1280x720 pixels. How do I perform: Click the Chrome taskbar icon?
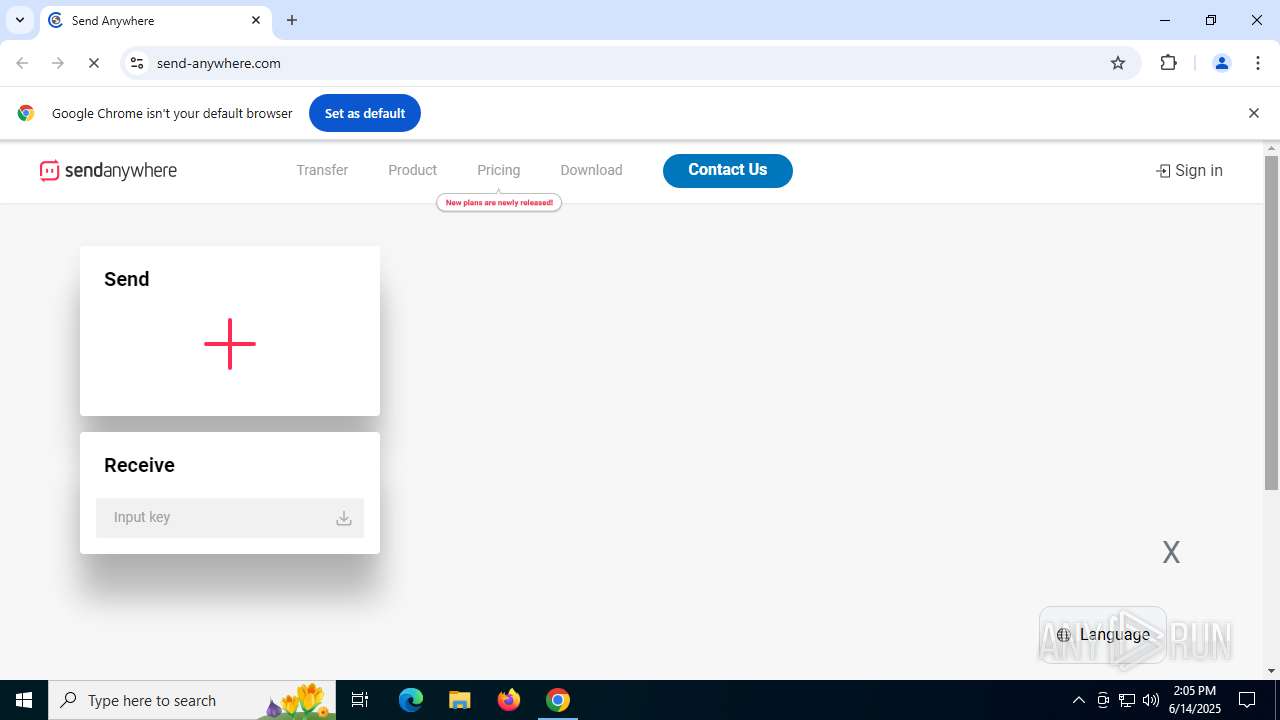[558, 700]
